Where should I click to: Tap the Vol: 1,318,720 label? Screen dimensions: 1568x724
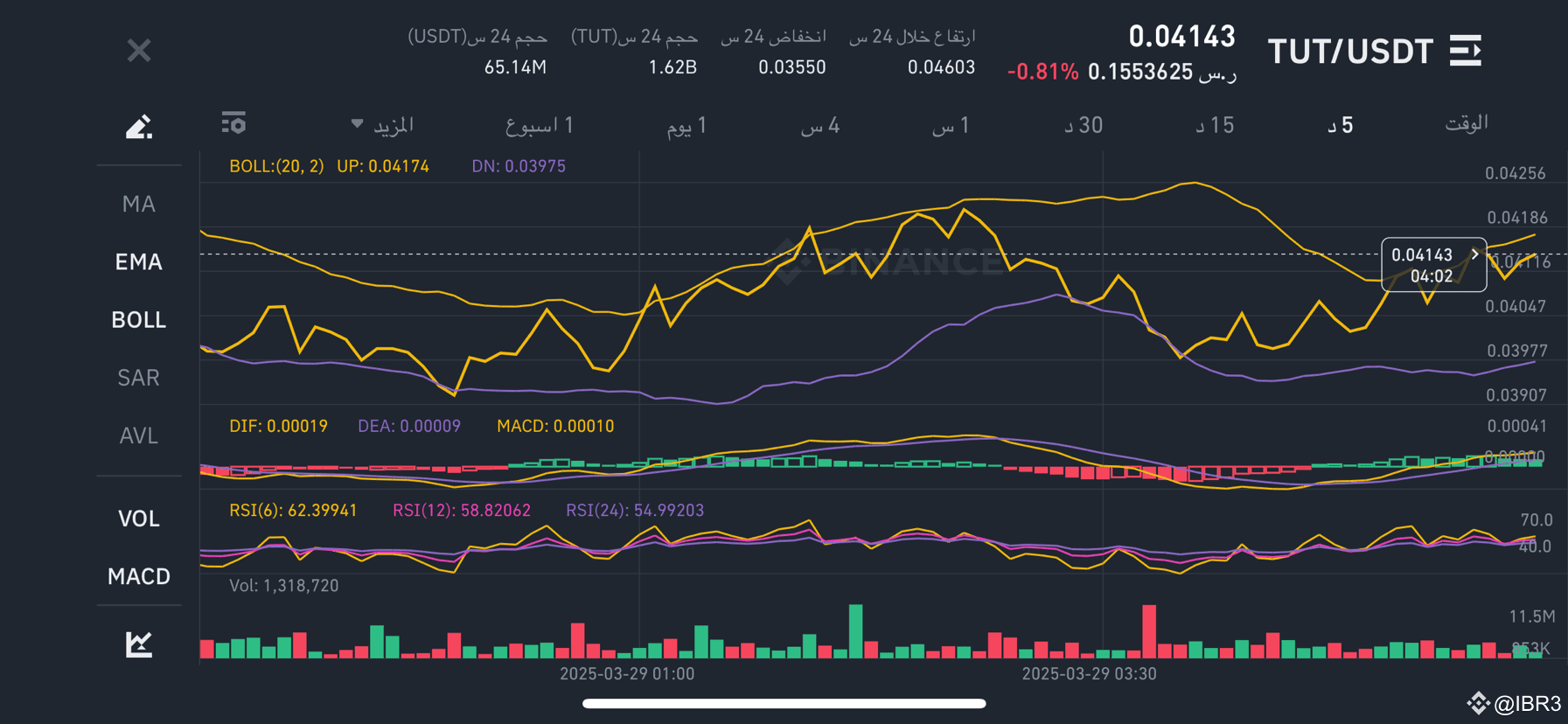click(x=283, y=586)
